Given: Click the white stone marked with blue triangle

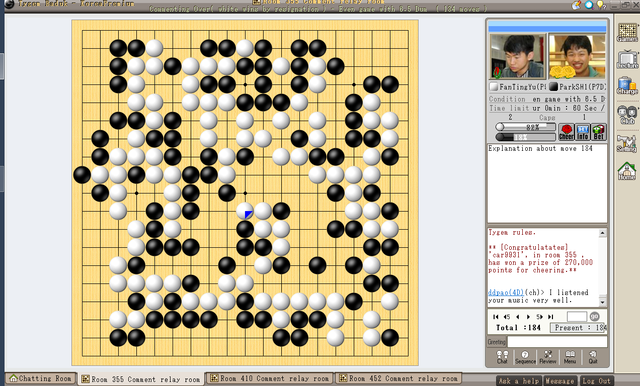Looking at the screenshot, I should point(245,211).
